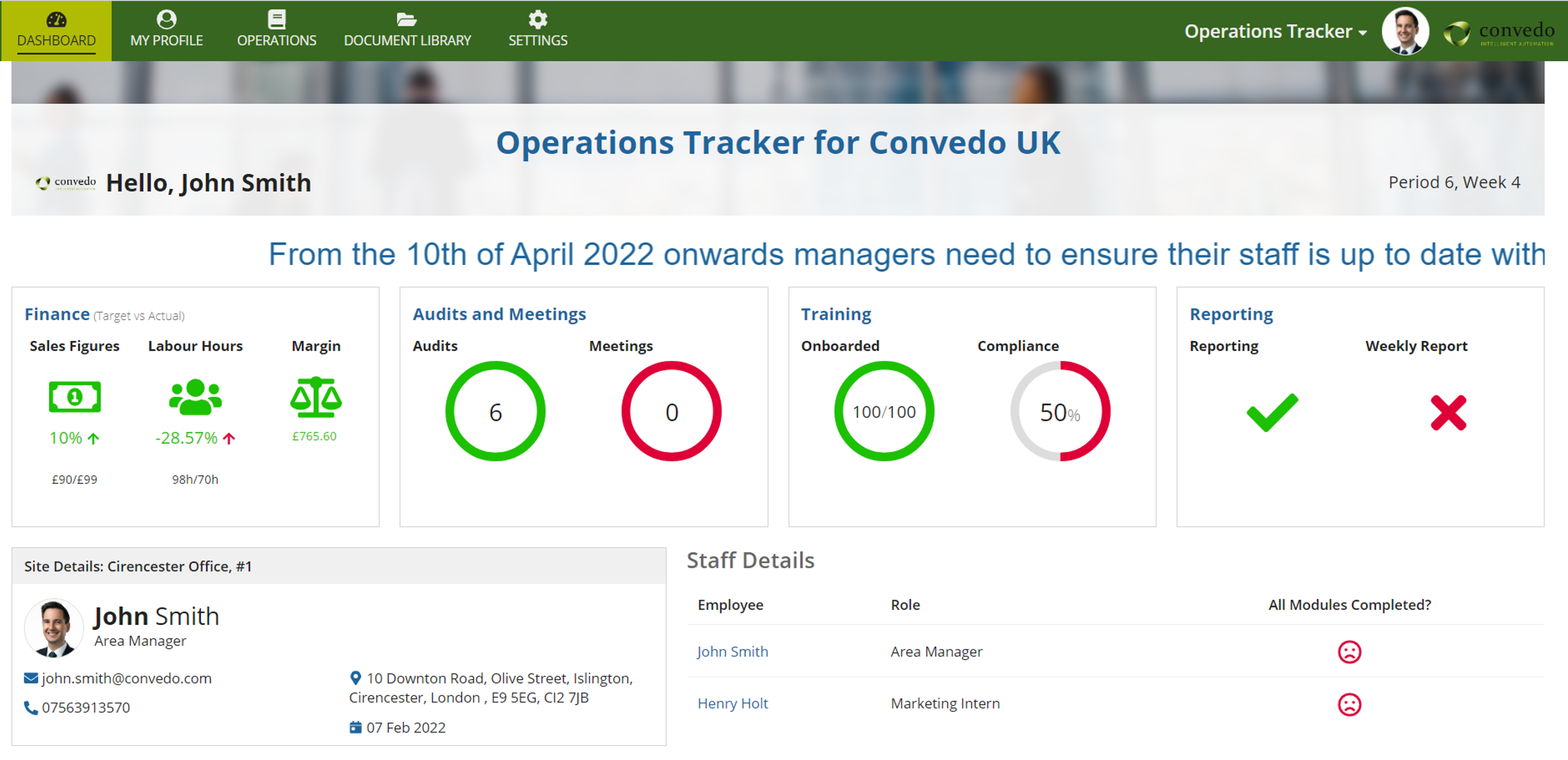Click the small Convedo logo beside greeting
The image size is (1568, 760).
(x=66, y=183)
